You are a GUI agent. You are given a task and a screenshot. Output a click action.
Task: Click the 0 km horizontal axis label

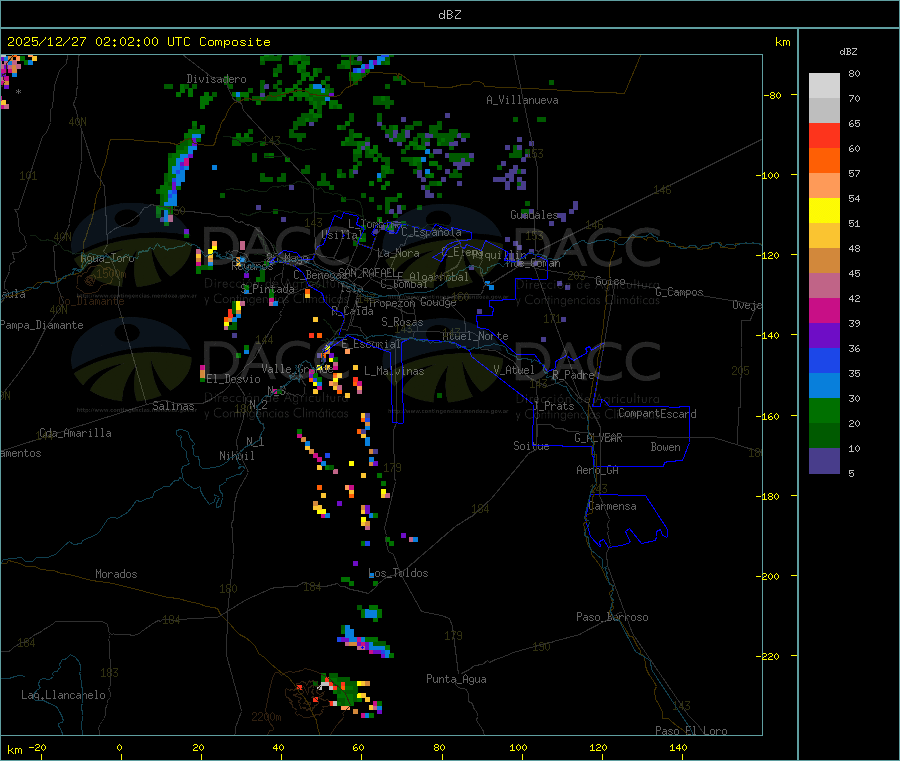[x=119, y=747]
